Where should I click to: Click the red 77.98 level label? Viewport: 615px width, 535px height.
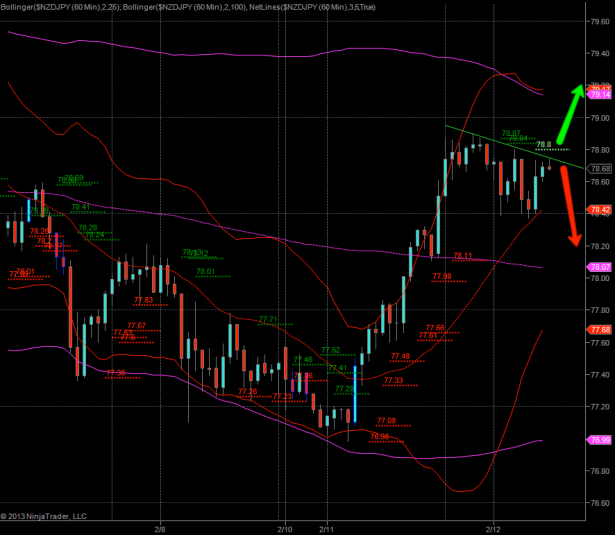(441, 276)
